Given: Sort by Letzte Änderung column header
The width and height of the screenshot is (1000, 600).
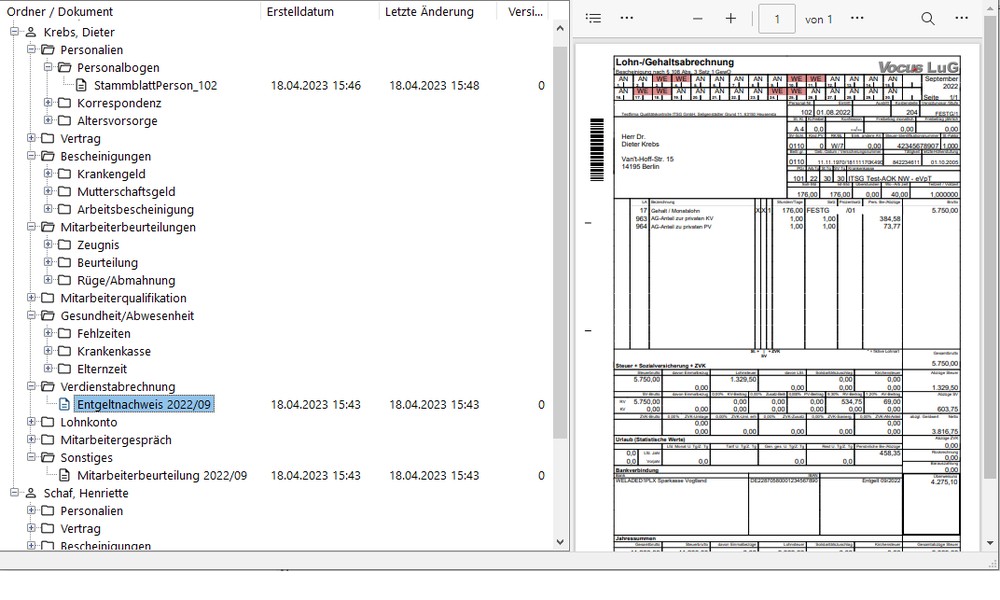Looking at the screenshot, I should 429,12.
